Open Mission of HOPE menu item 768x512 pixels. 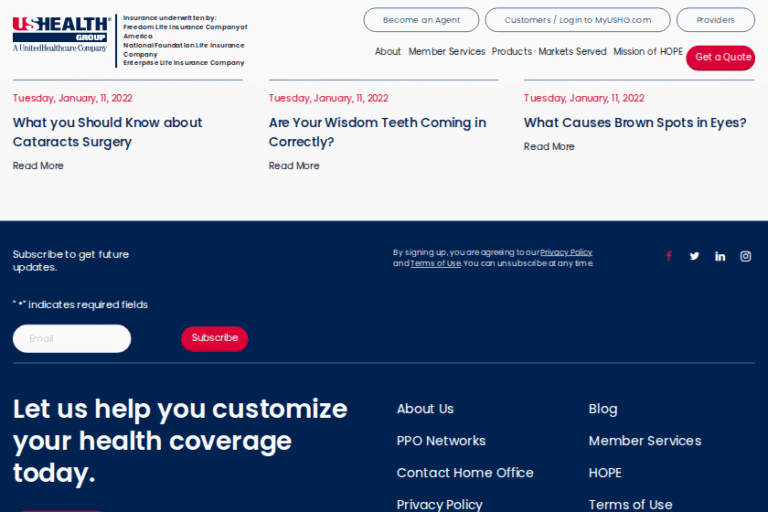click(x=647, y=52)
